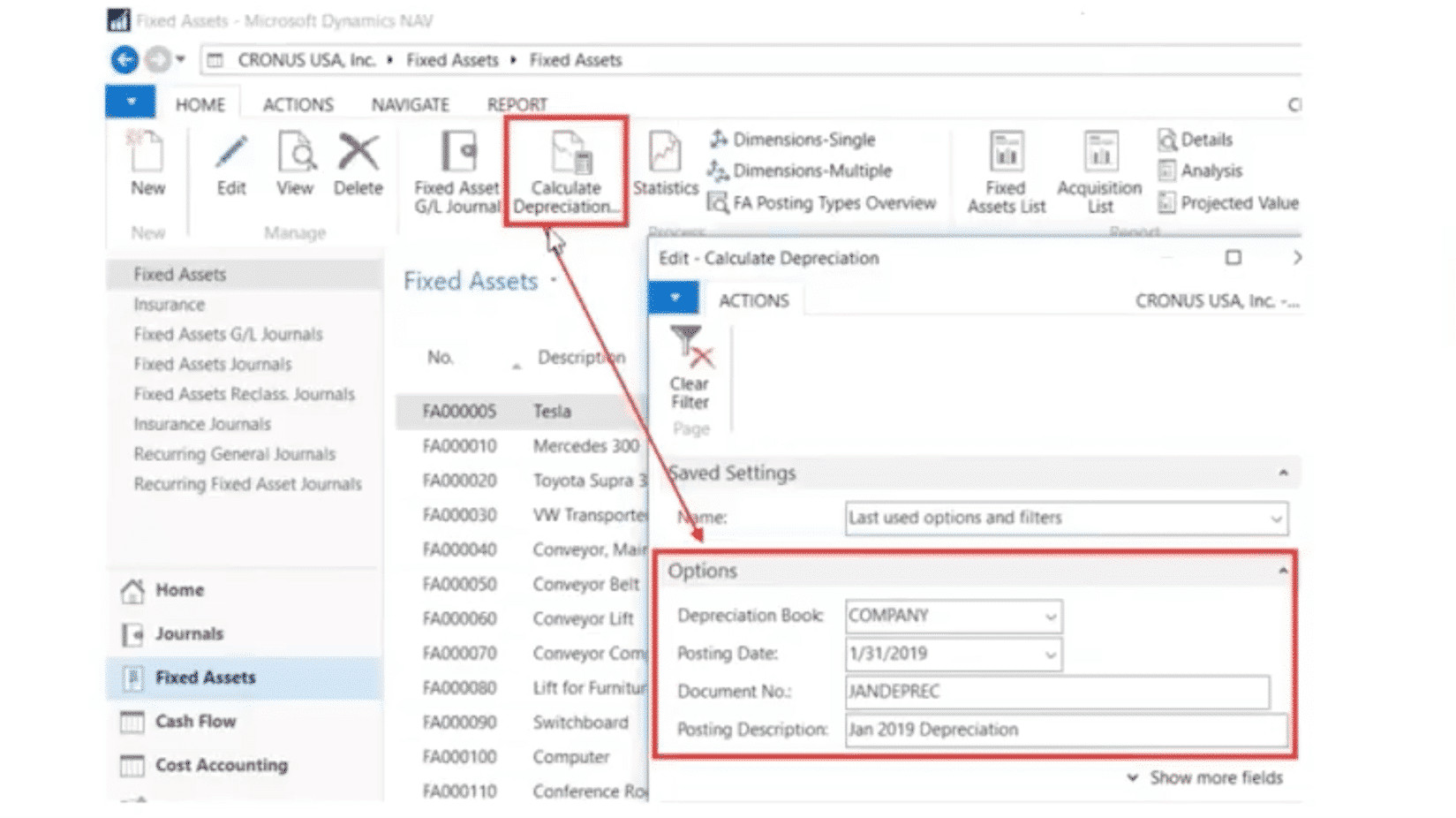Run the Fixed Assets List report

1006,173
